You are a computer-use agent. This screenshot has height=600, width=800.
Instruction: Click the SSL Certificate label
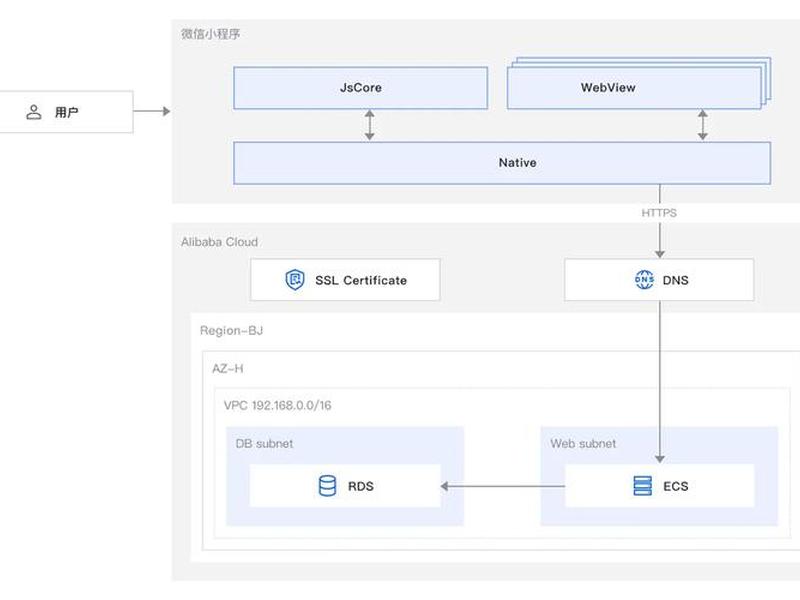(361, 280)
